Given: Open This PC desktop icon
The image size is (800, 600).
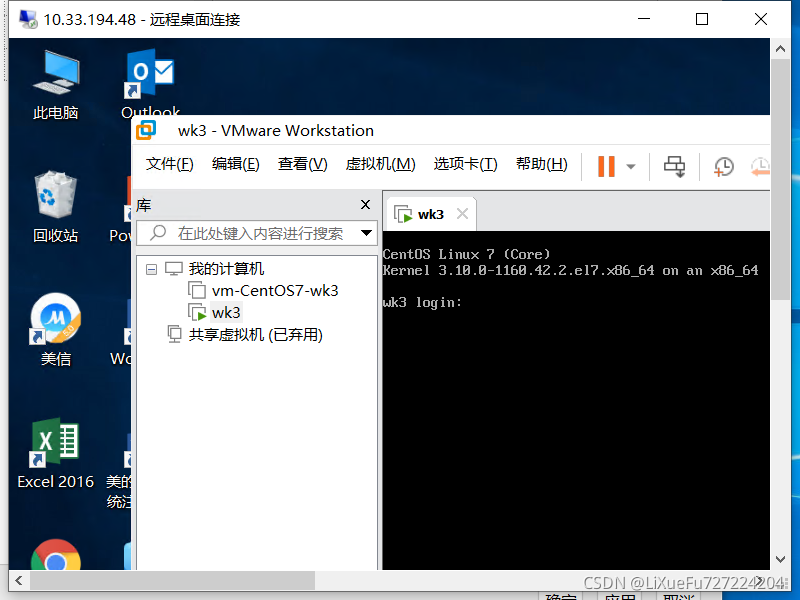Looking at the screenshot, I should click(56, 85).
